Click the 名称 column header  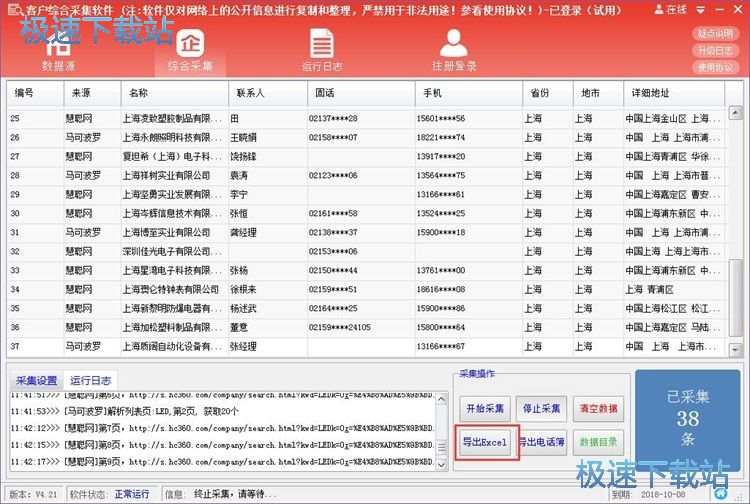click(x=175, y=93)
